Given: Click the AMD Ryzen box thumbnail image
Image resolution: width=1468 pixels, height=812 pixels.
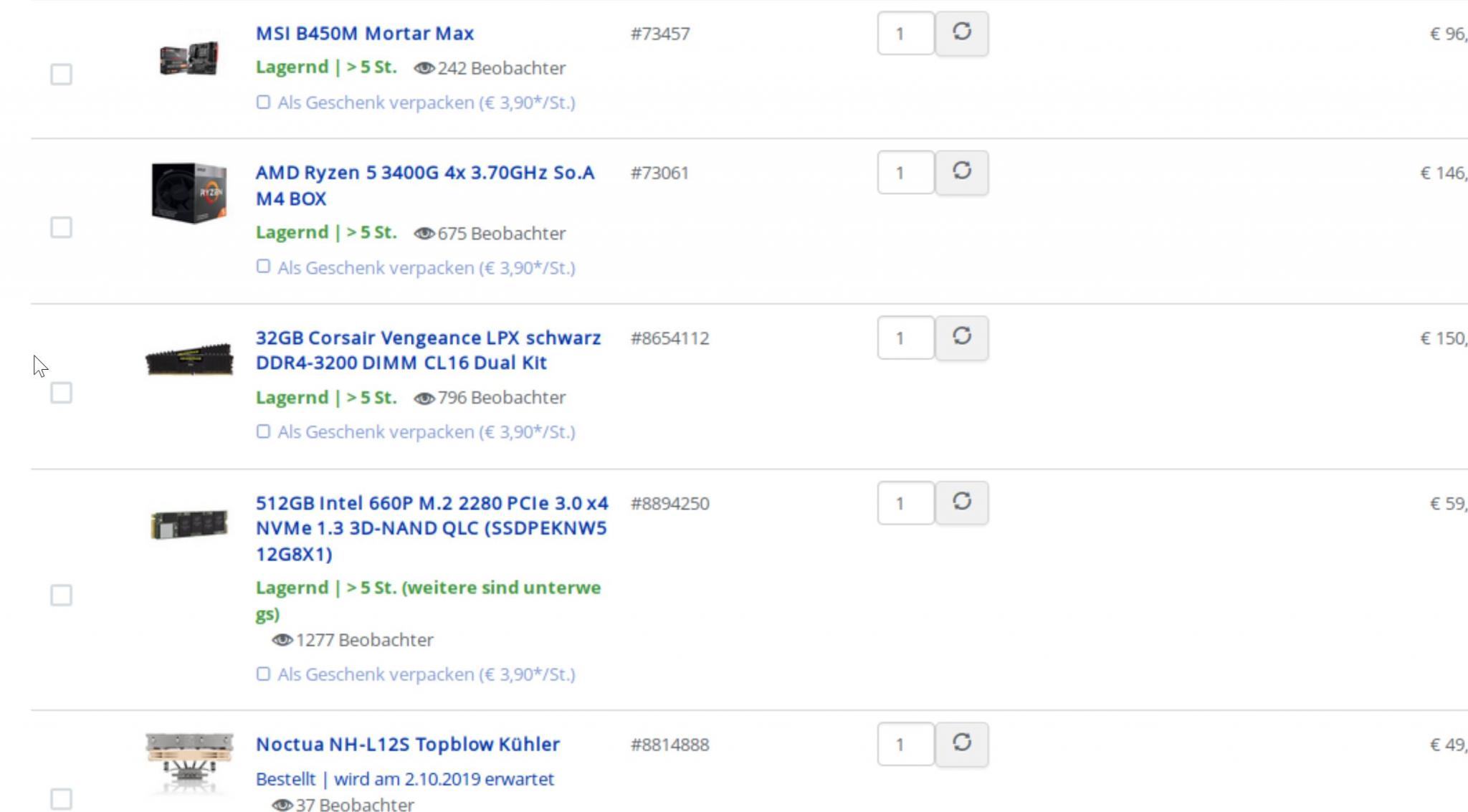Looking at the screenshot, I should pyautogui.click(x=189, y=193).
